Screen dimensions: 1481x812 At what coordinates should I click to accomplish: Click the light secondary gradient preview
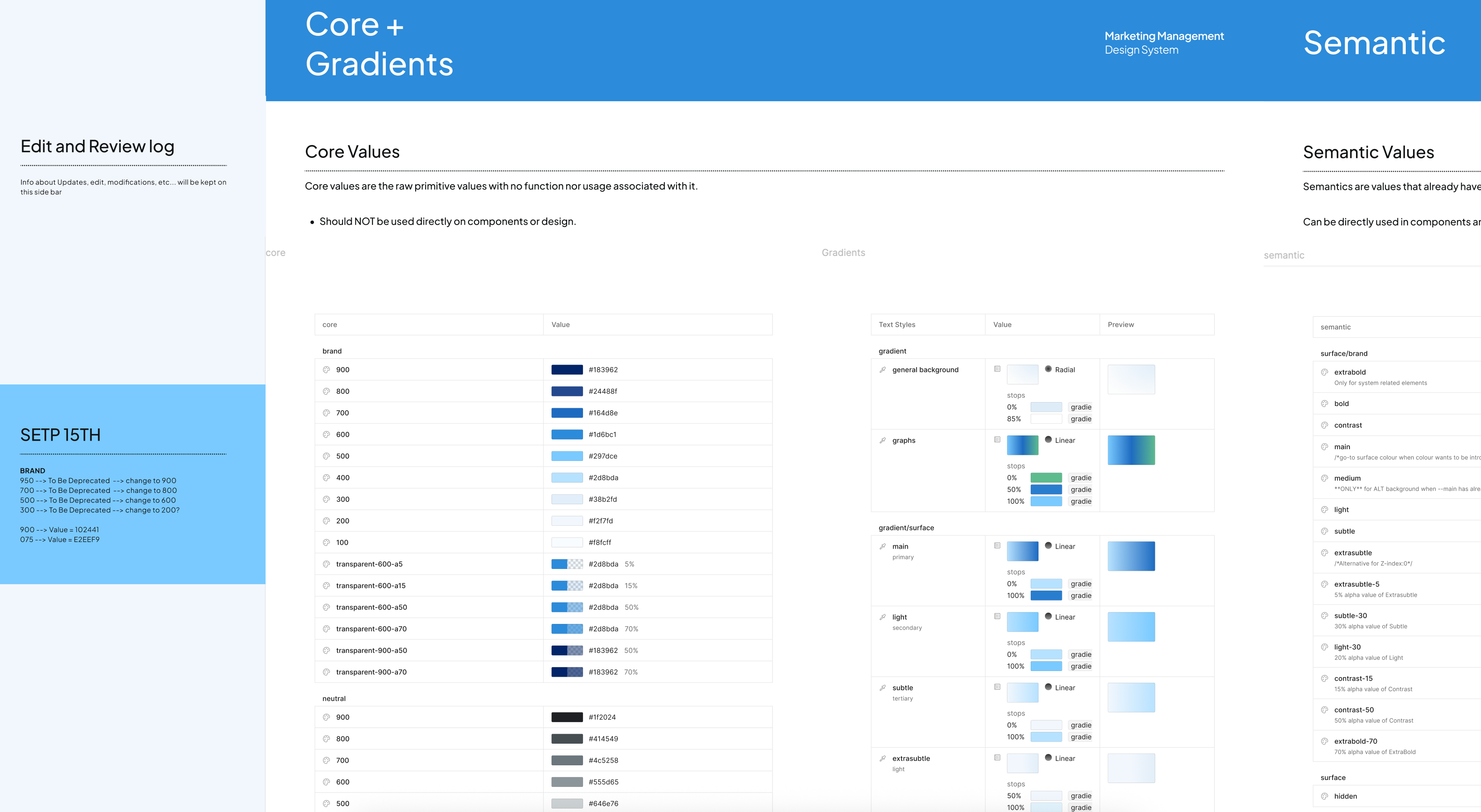[1131, 627]
